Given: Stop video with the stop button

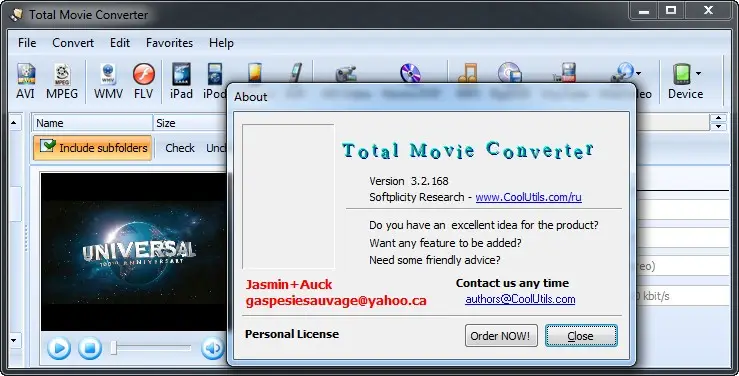Looking at the screenshot, I should point(90,348).
